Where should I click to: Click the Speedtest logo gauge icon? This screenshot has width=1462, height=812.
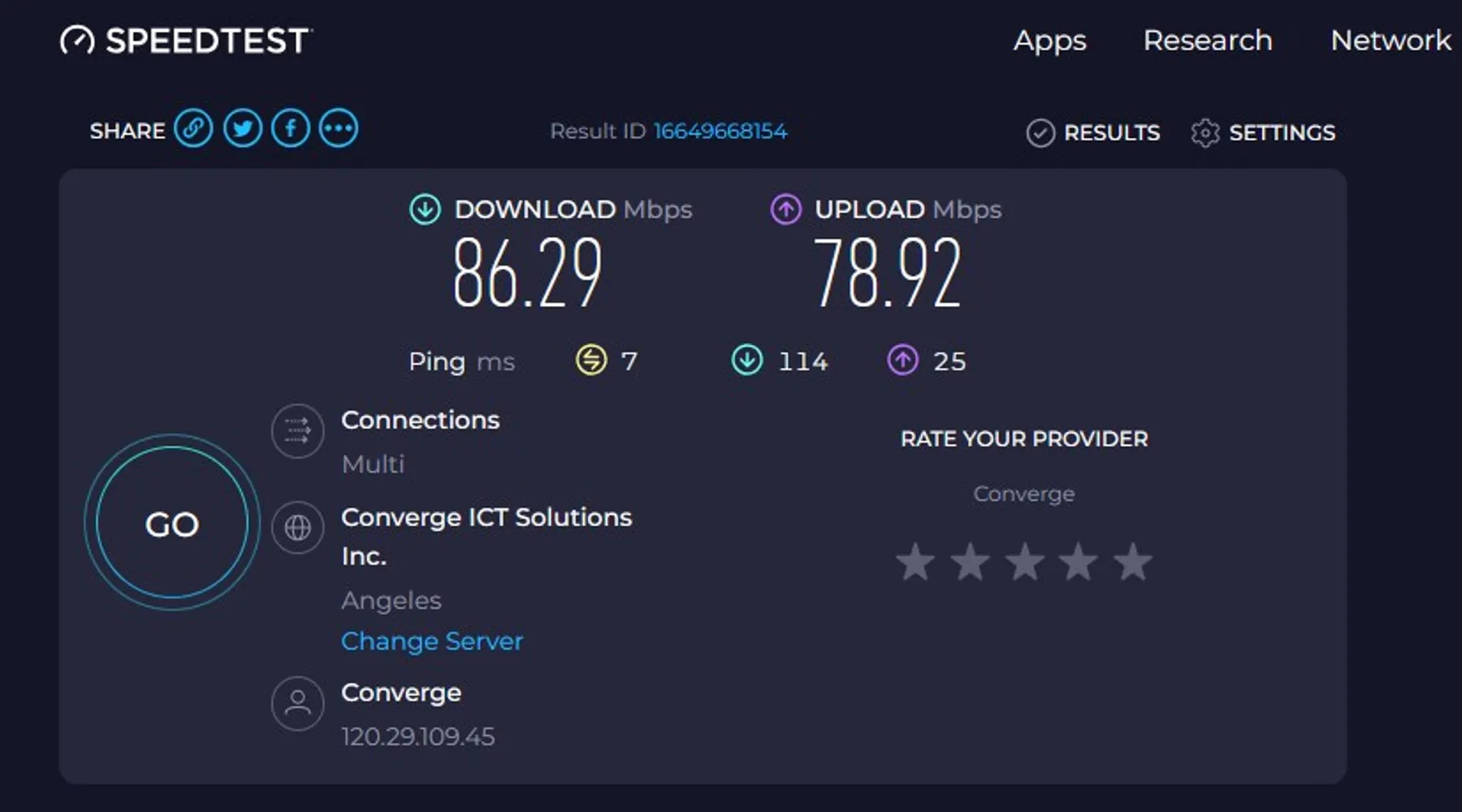click(x=77, y=41)
